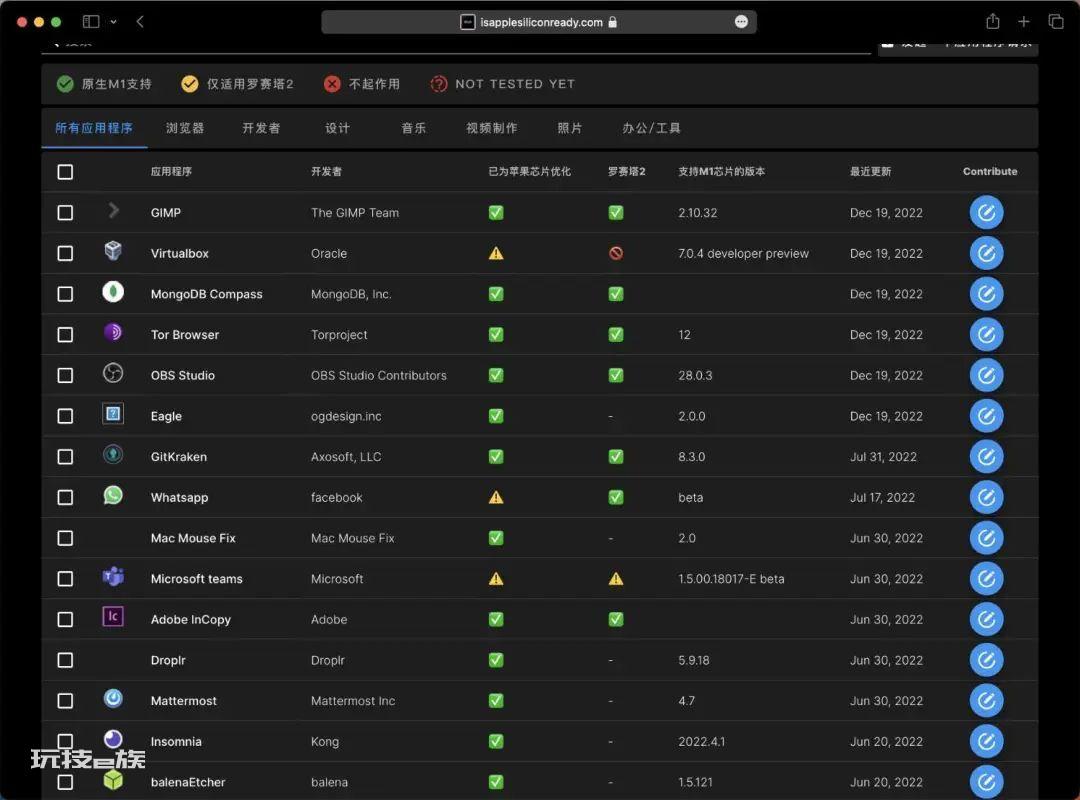Click the MongoDB Compass leaf icon
1080x800 pixels.
tap(113, 291)
